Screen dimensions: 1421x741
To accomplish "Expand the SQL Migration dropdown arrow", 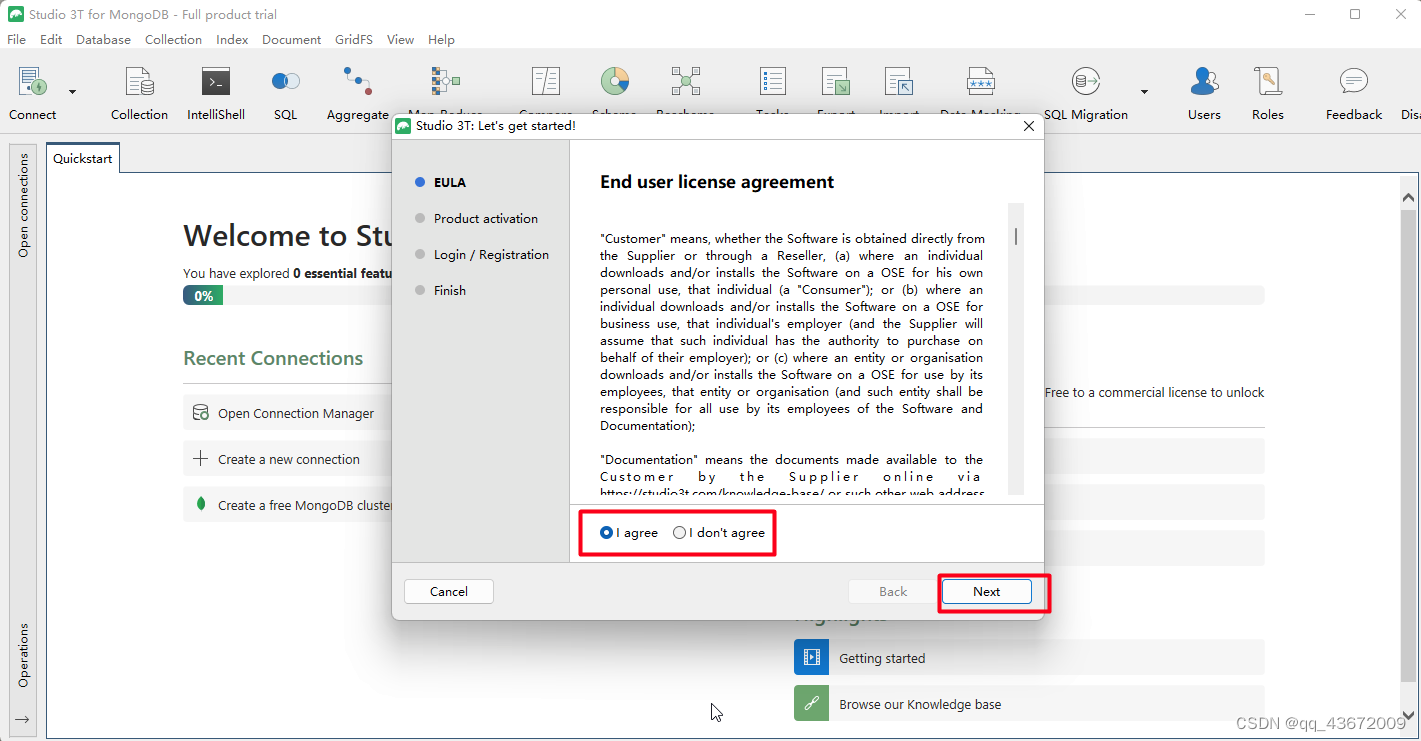I will (1144, 92).
